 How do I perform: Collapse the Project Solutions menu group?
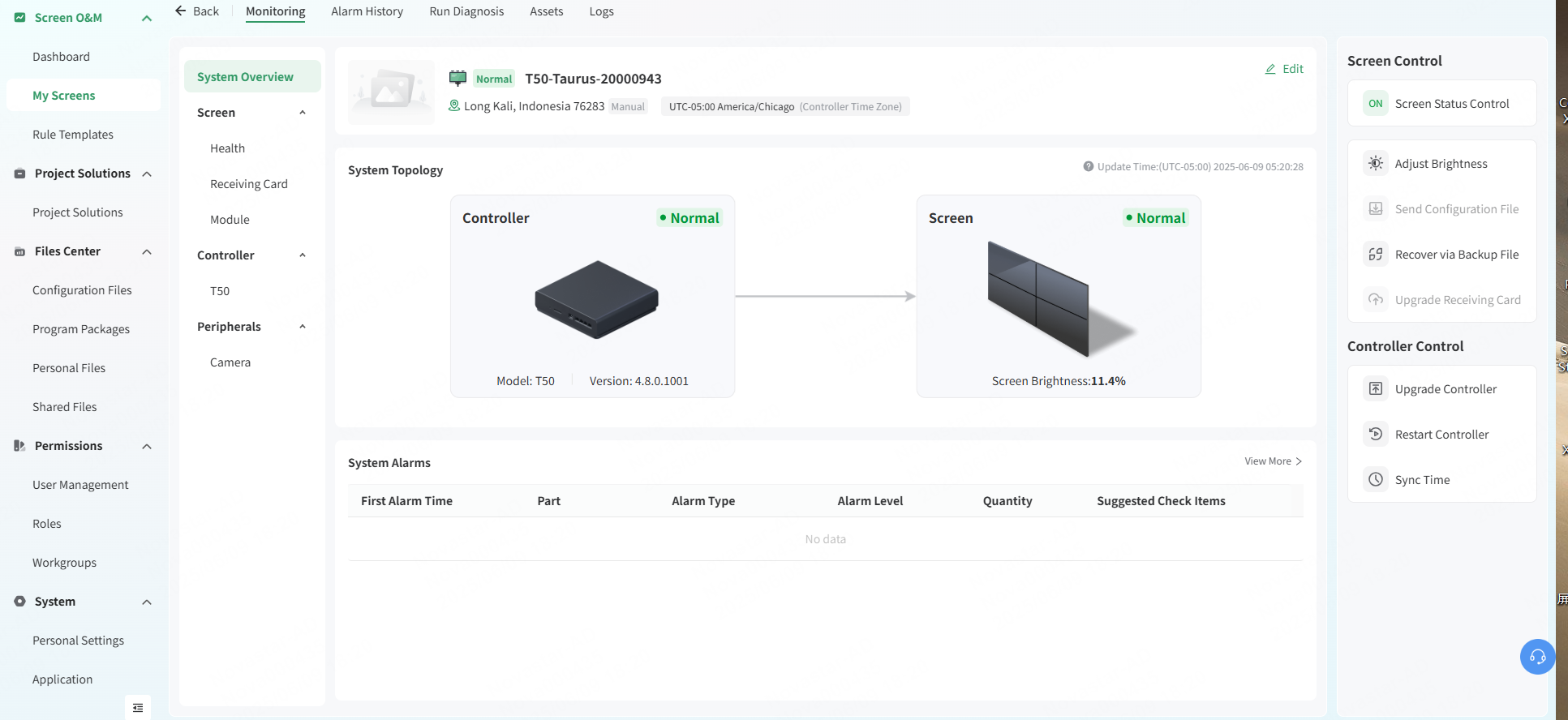click(x=147, y=174)
